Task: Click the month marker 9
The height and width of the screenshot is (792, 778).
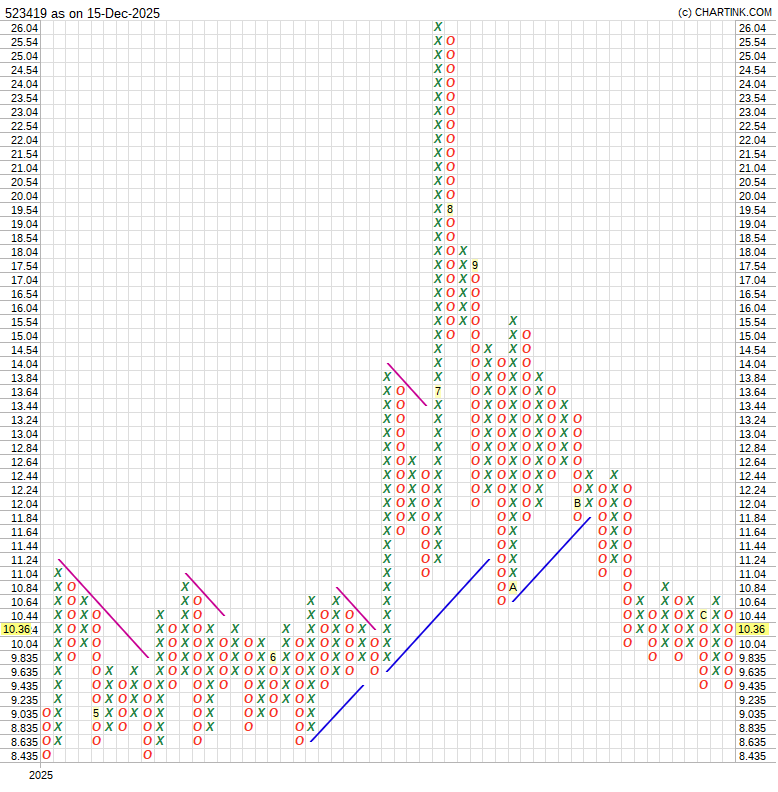Action: tap(475, 265)
